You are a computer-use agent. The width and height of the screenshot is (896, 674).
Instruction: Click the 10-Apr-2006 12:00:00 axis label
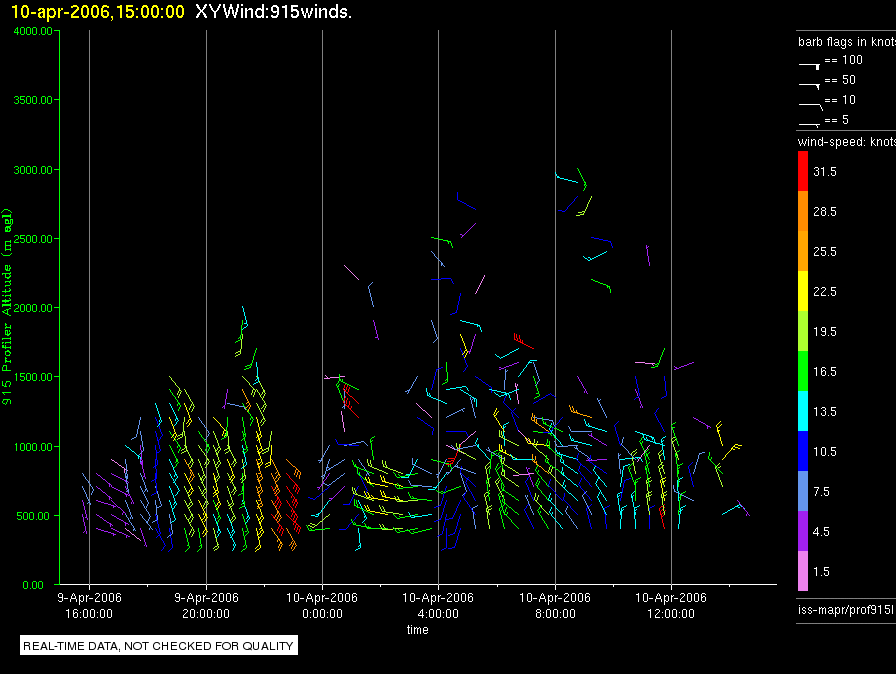(671, 605)
